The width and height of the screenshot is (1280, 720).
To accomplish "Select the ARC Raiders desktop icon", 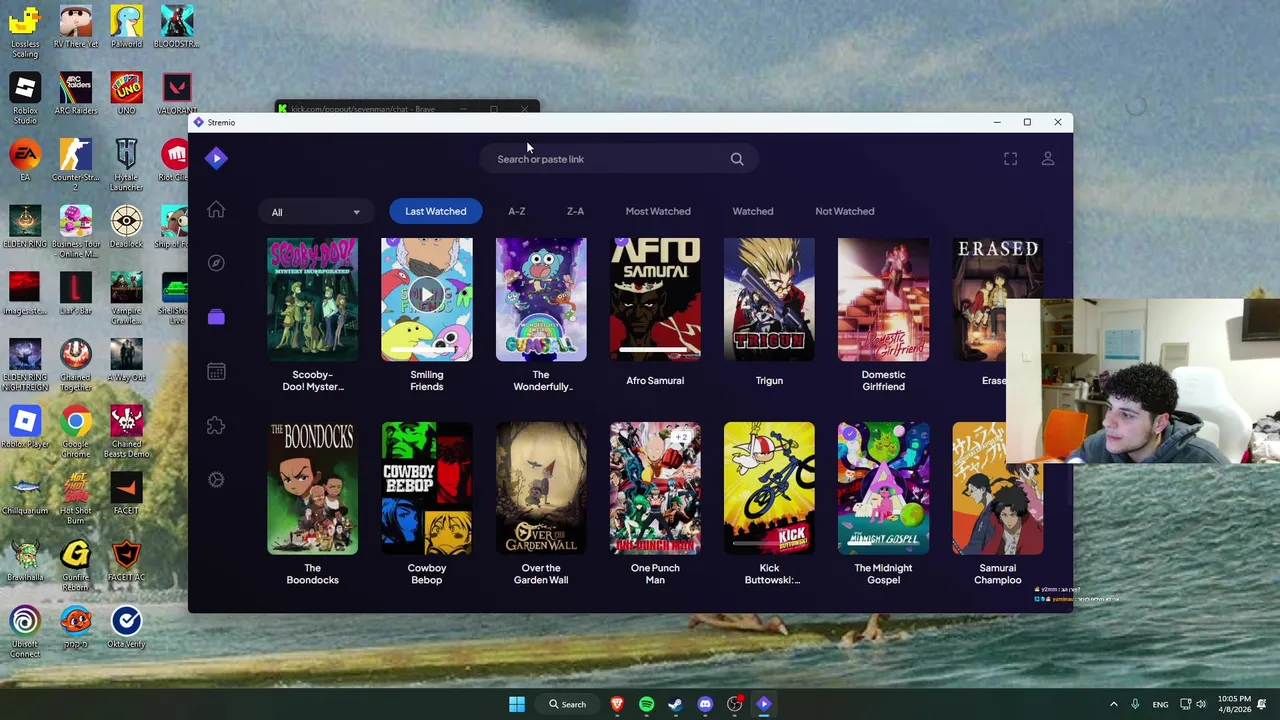I will click(76, 94).
